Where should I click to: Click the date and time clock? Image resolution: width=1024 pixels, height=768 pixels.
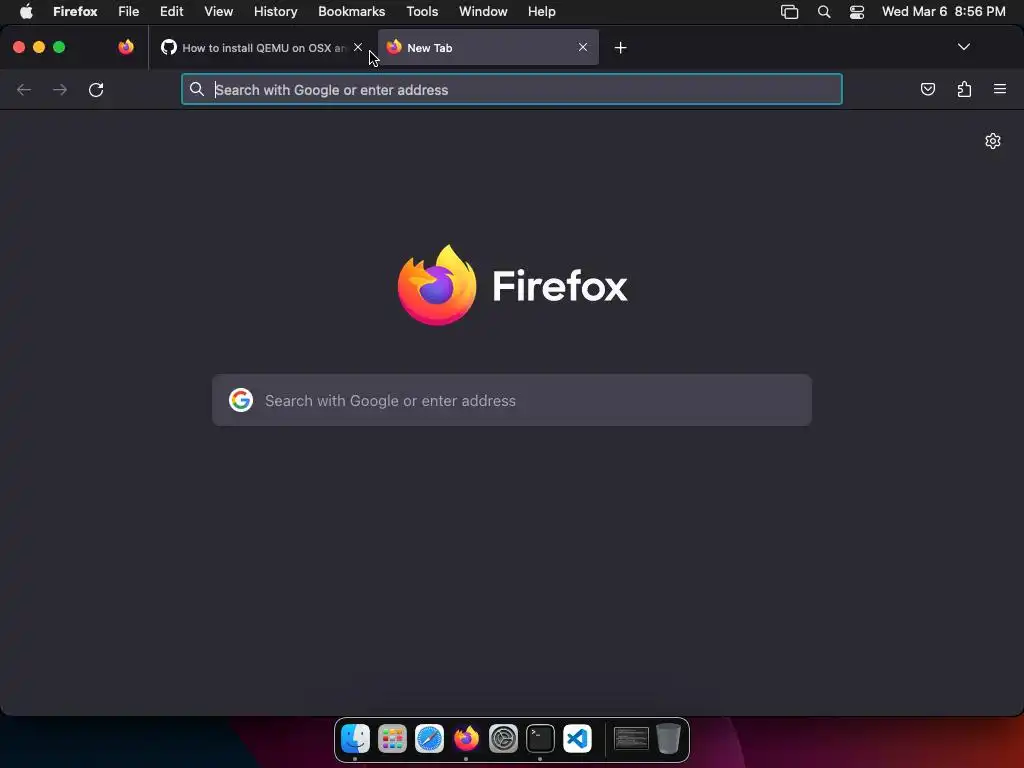[943, 12]
